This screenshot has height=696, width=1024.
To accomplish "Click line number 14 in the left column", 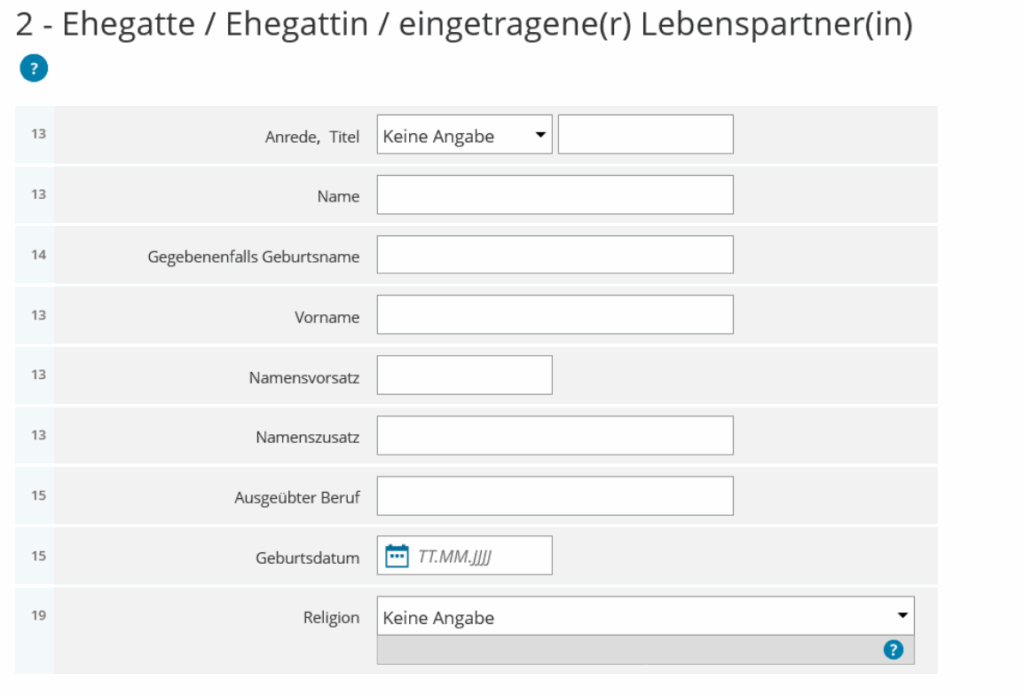I will (38, 255).
